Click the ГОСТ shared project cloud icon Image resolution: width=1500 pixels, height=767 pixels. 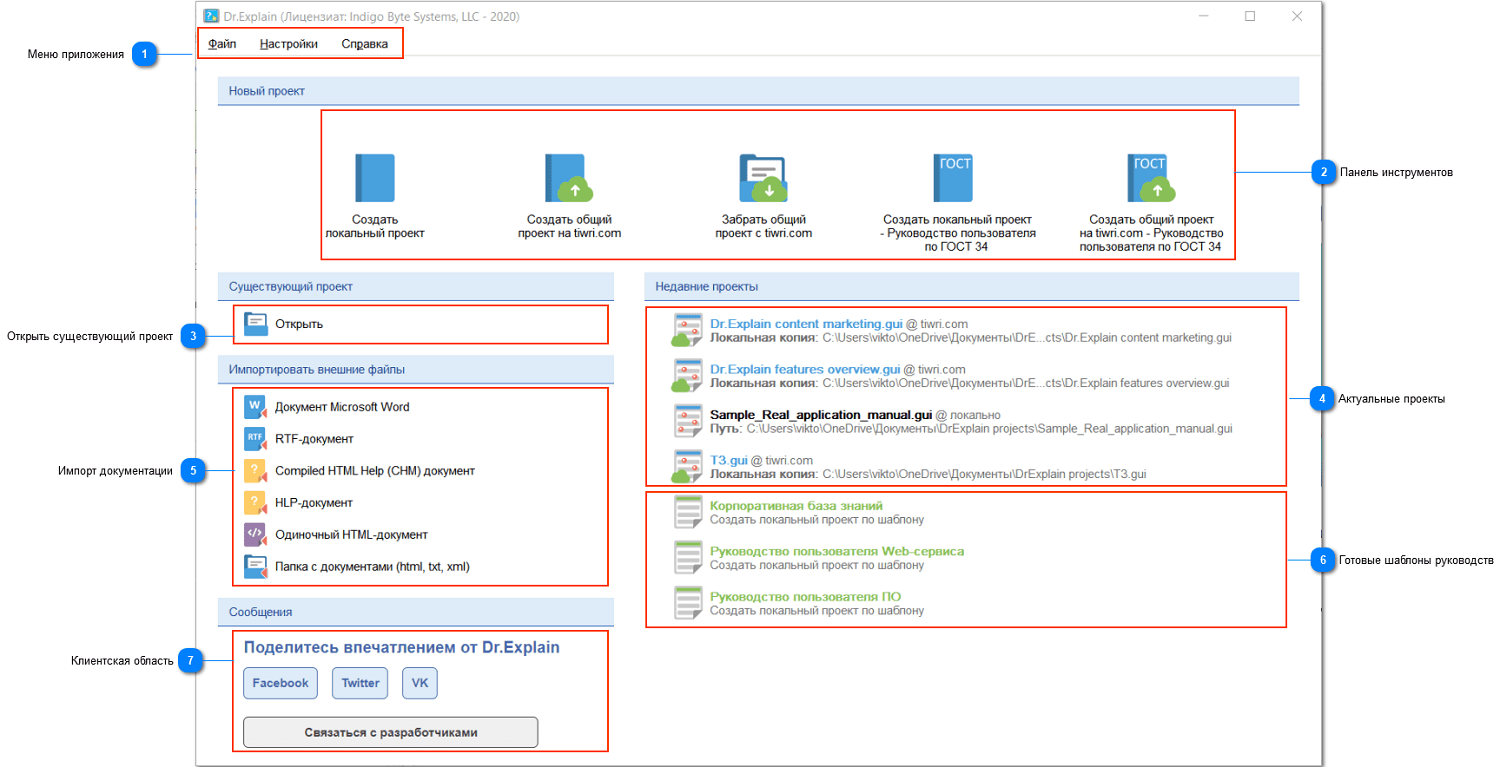tap(1151, 178)
